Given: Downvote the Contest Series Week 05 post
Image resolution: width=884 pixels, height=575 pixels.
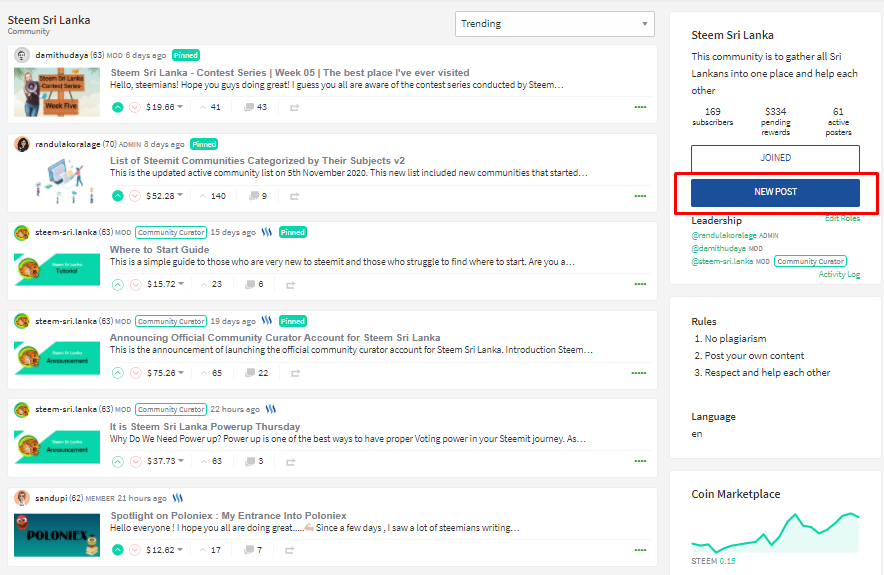Looking at the screenshot, I should tap(135, 107).
